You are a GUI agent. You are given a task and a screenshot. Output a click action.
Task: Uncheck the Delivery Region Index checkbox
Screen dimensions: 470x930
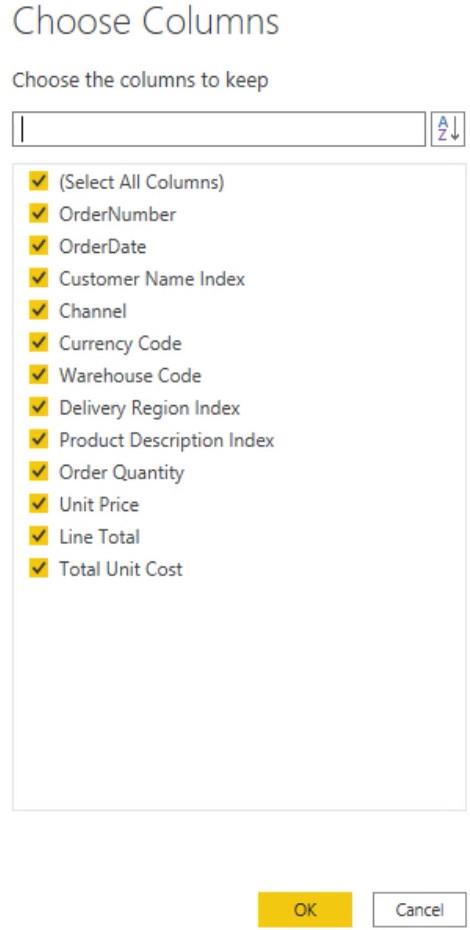tap(39, 407)
